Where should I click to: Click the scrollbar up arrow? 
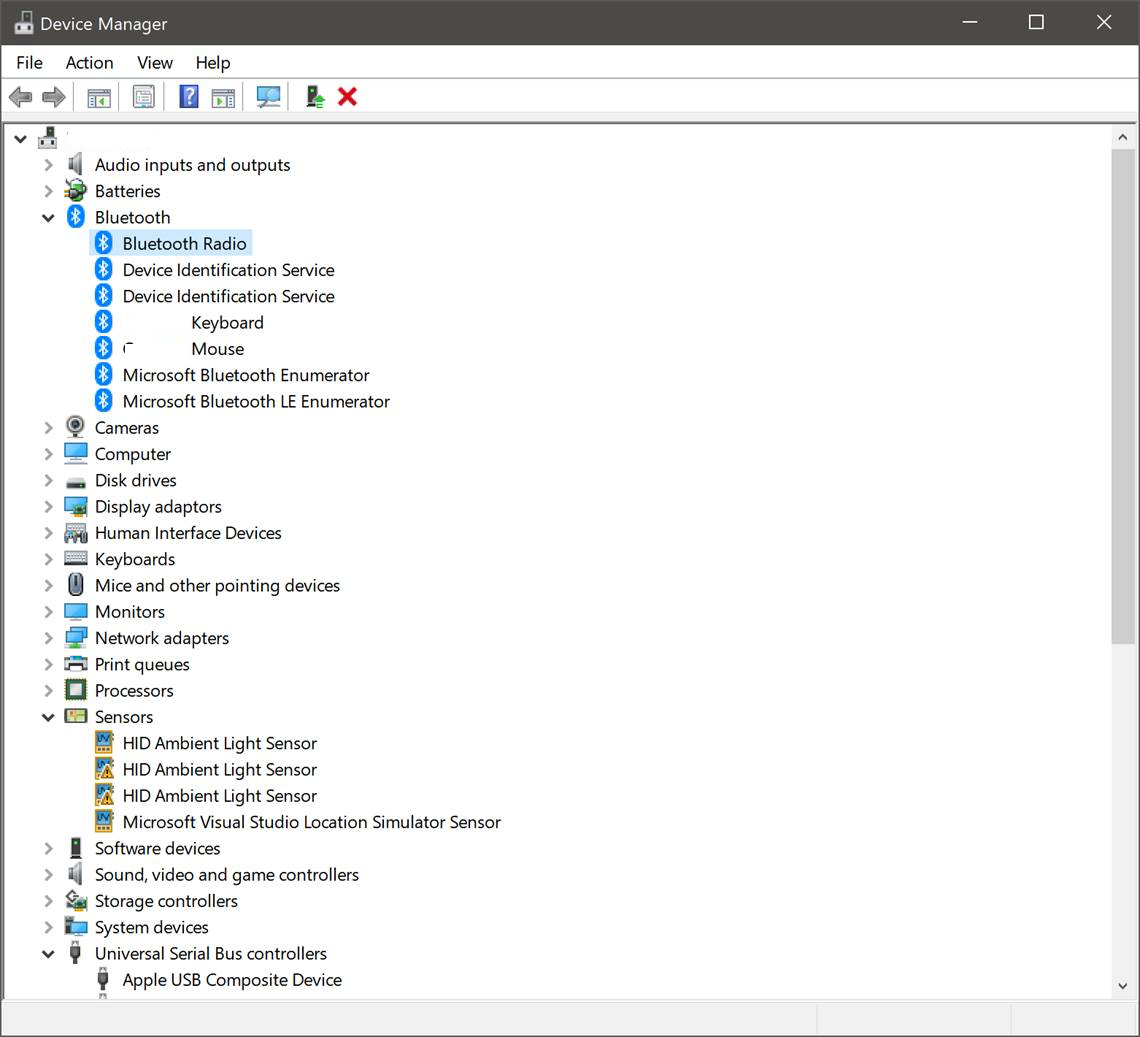tap(1123, 137)
